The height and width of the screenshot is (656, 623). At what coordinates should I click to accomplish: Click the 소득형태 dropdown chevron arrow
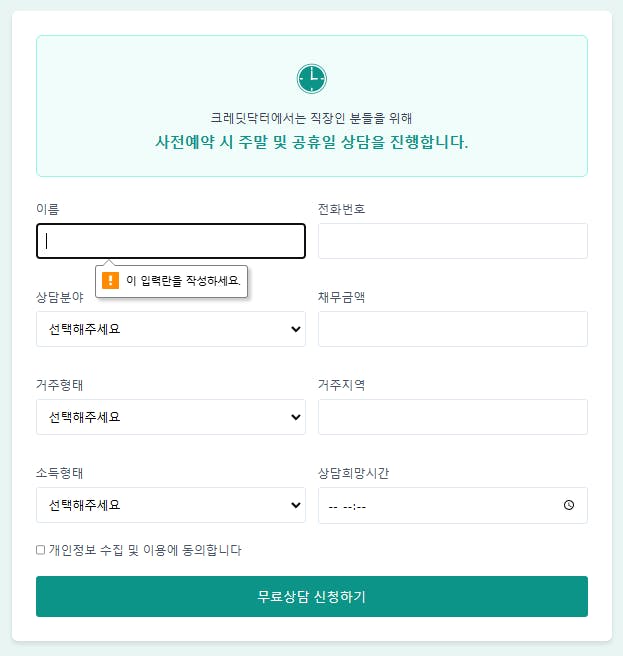point(295,505)
